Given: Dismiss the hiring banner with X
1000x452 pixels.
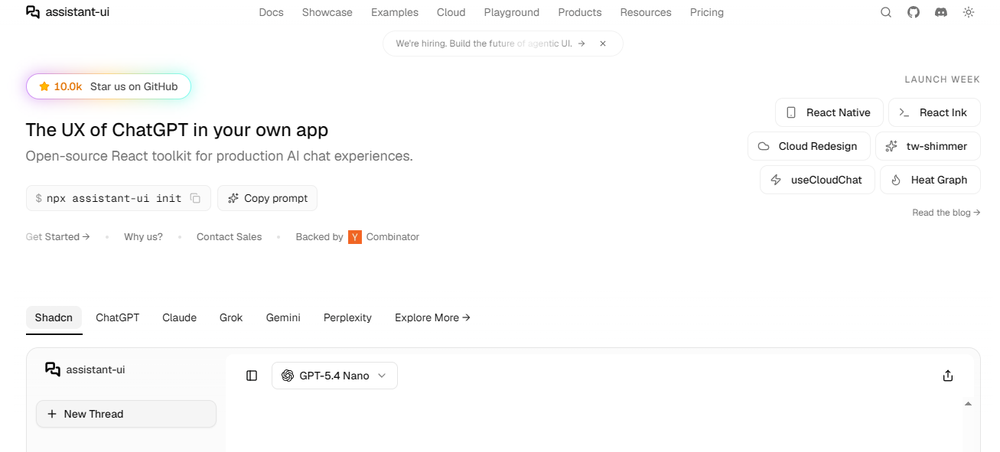Looking at the screenshot, I should click(603, 44).
